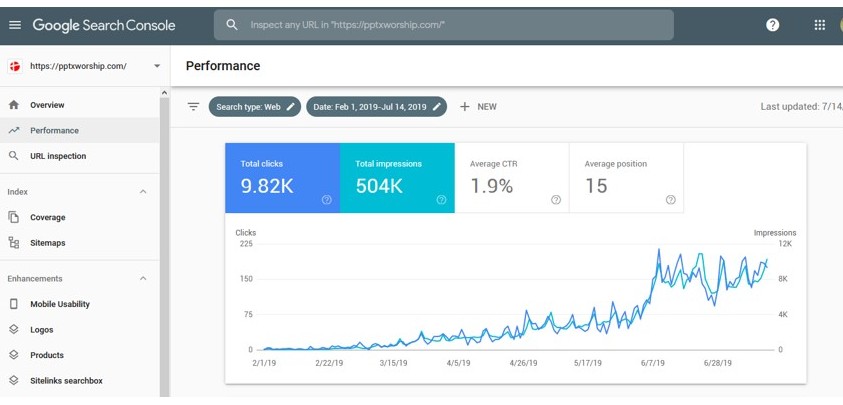Collapse the Enhancements section
This screenshot has width=843, height=405.
click(142, 279)
